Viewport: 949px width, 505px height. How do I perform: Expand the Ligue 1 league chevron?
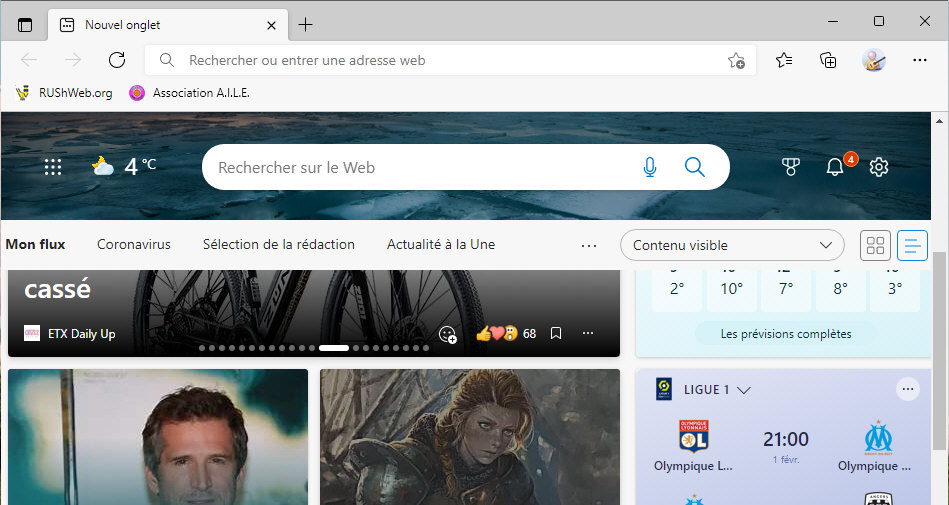point(744,390)
